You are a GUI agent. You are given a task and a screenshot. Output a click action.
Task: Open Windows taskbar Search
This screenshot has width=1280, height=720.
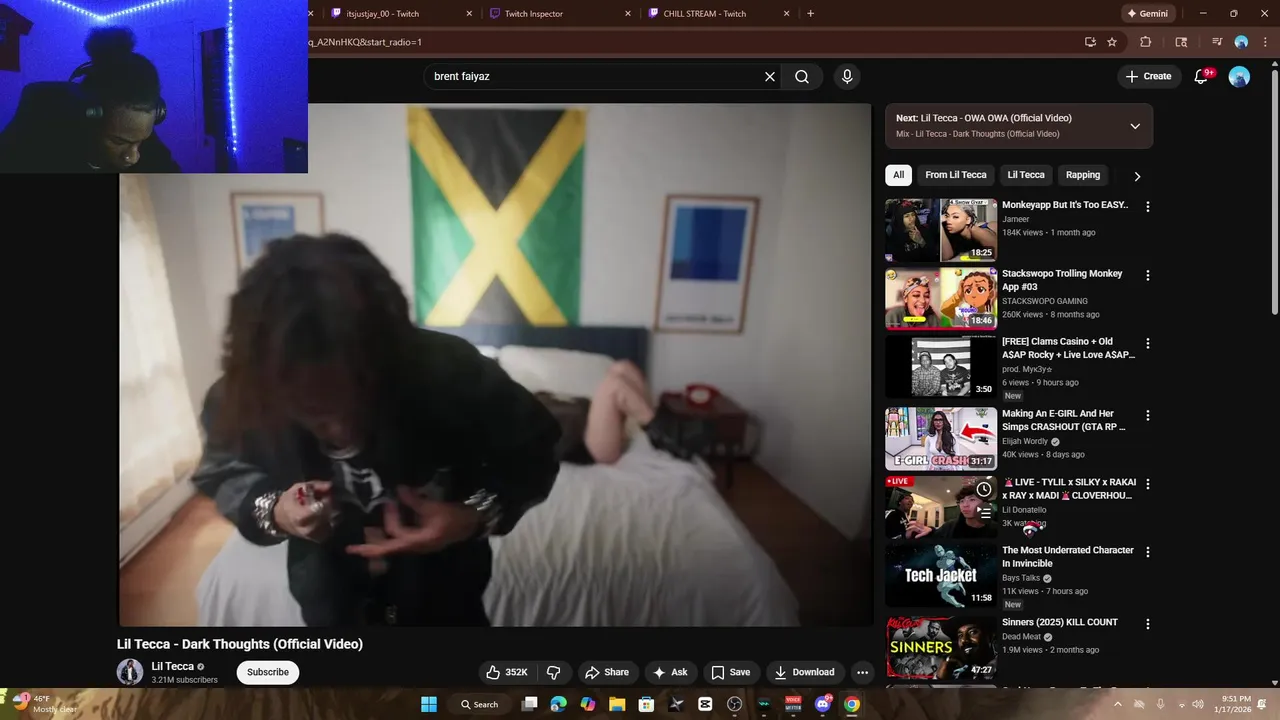click(x=480, y=704)
